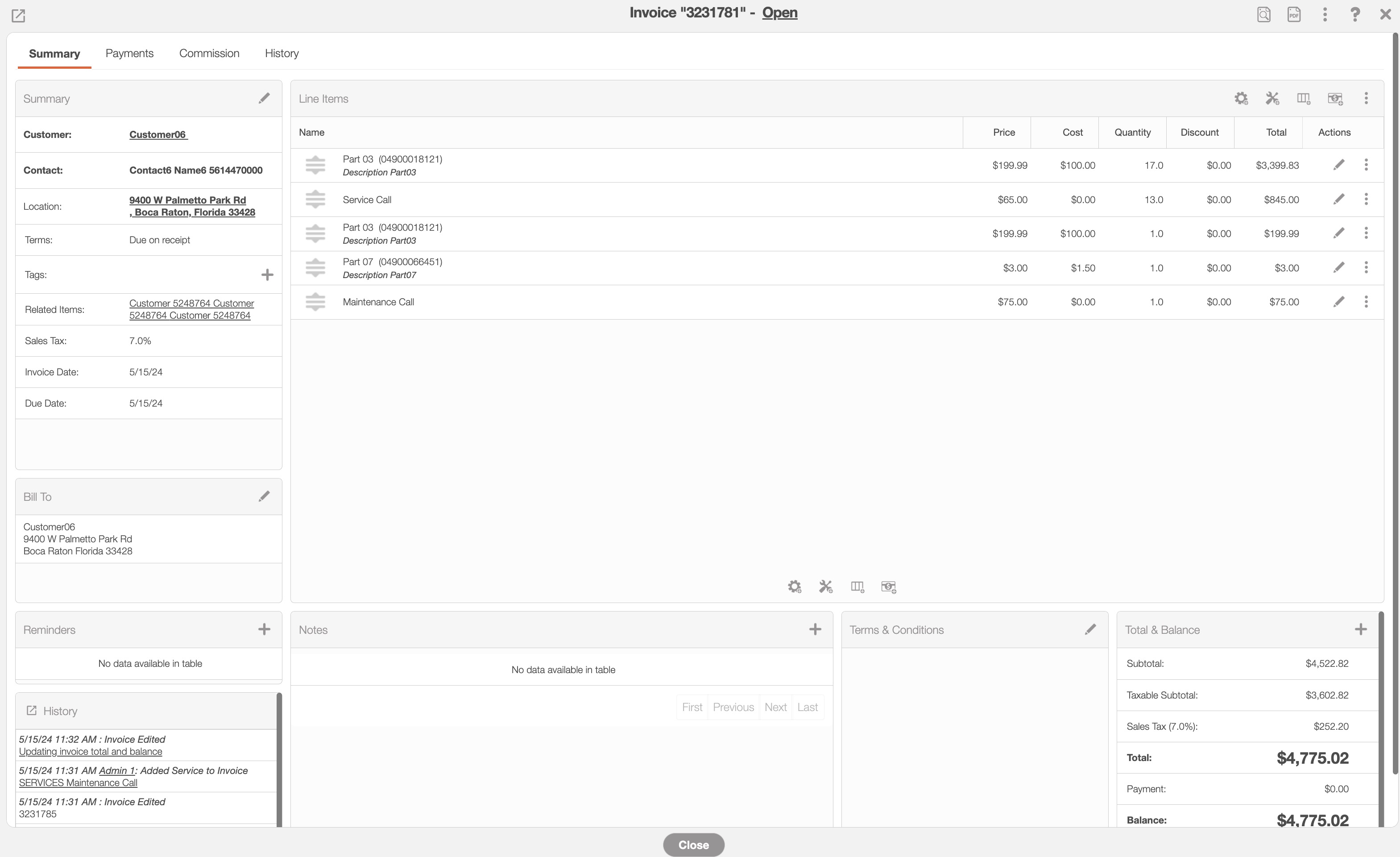Click the add payment money icon in Line Items header
Screen dimensions: 1400x857
pyautogui.click(x=1335, y=98)
